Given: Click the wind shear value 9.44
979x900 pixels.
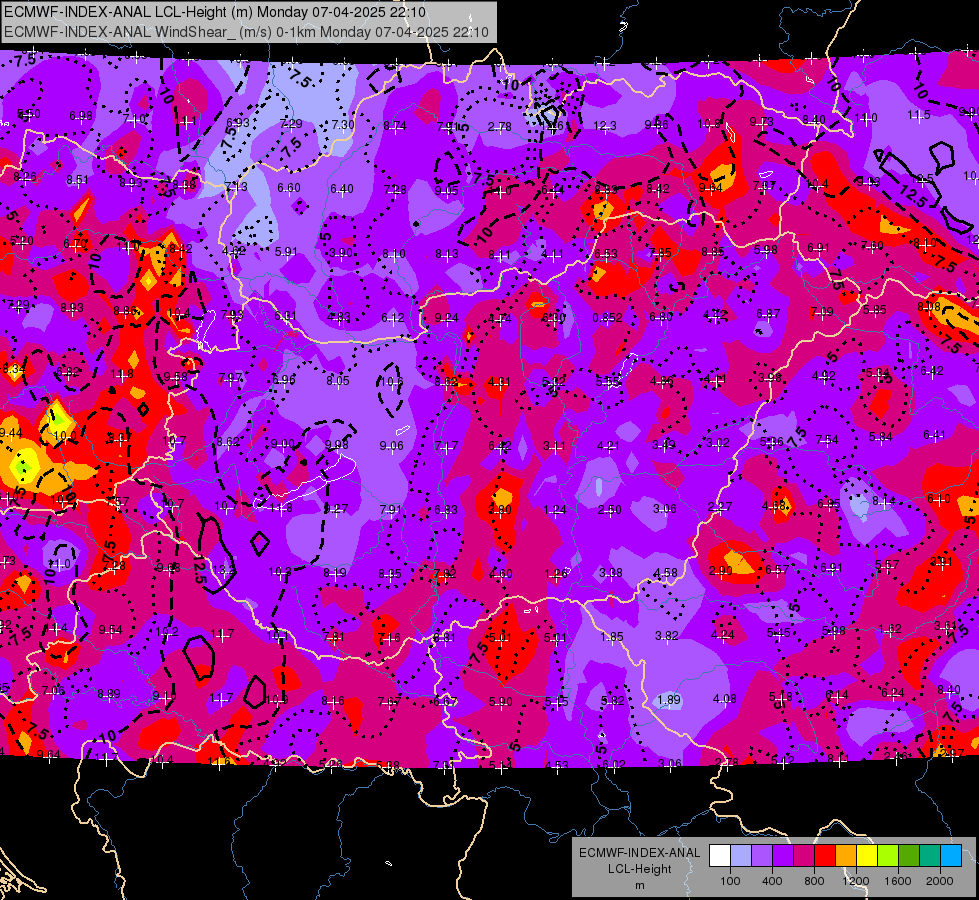Looking at the screenshot, I should pos(11,433).
